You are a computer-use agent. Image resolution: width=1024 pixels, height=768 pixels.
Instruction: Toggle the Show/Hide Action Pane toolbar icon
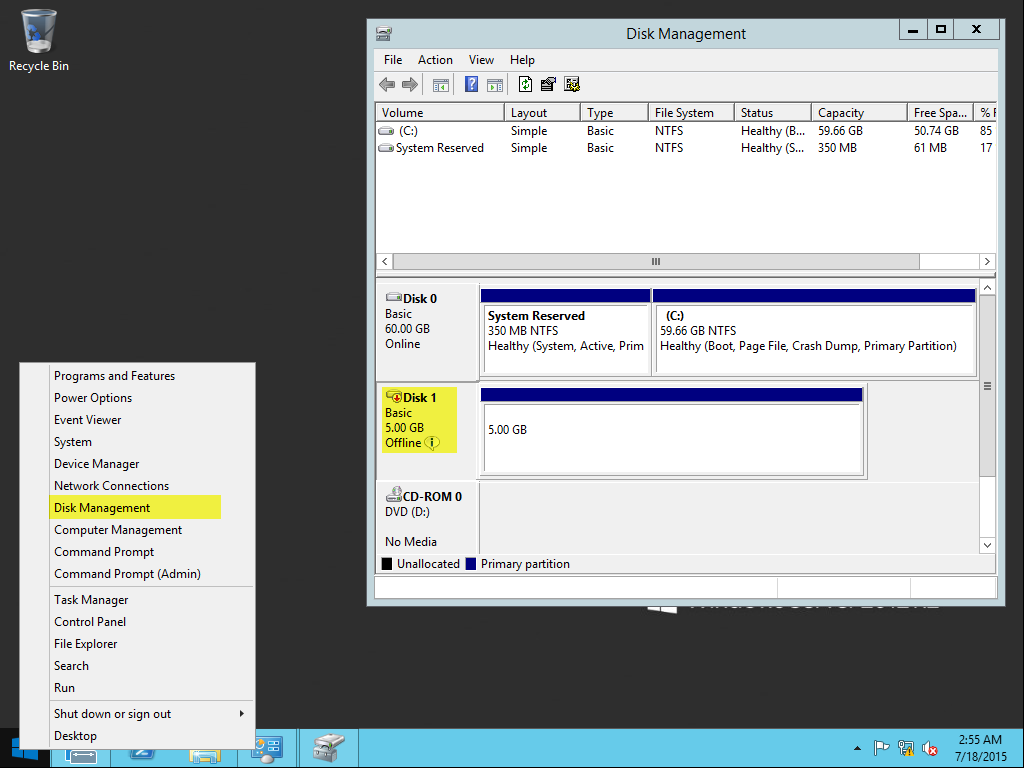(495, 85)
